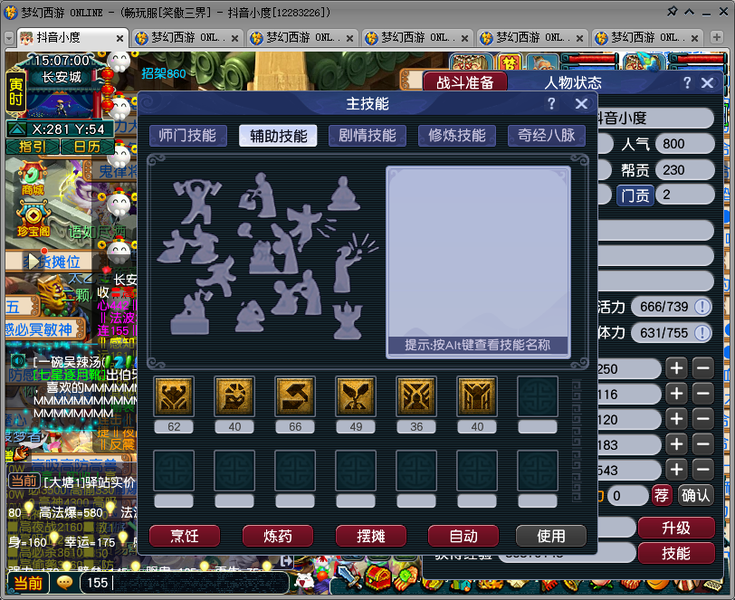The image size is (735, 600).
Task: Switch to the 奇经八脉 tab
Action: [x=547, y=135]
